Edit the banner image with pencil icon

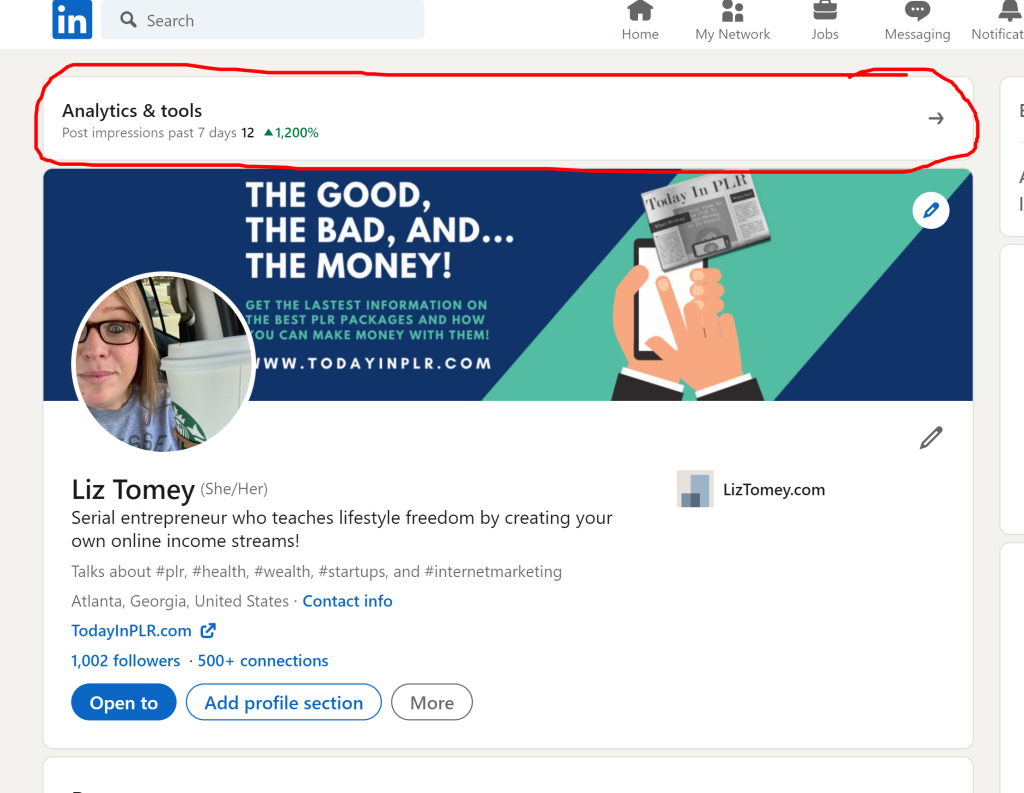pos(931,210)
